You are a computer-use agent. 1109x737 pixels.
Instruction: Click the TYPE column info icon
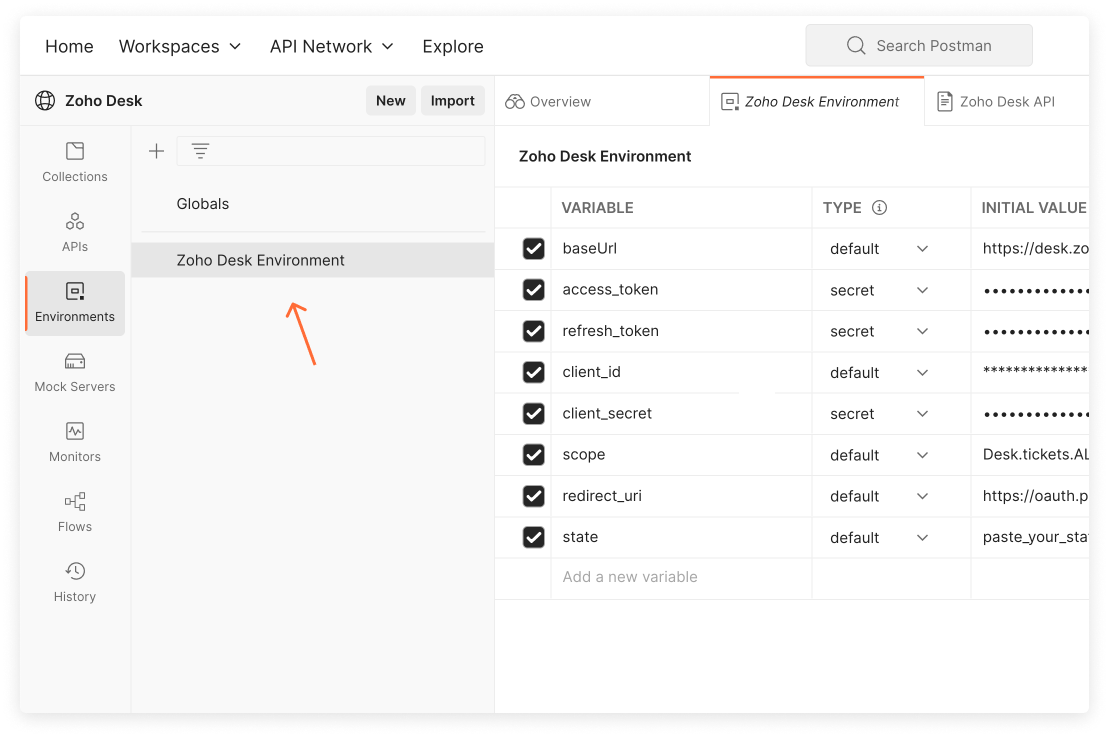(x=879, y=207)
